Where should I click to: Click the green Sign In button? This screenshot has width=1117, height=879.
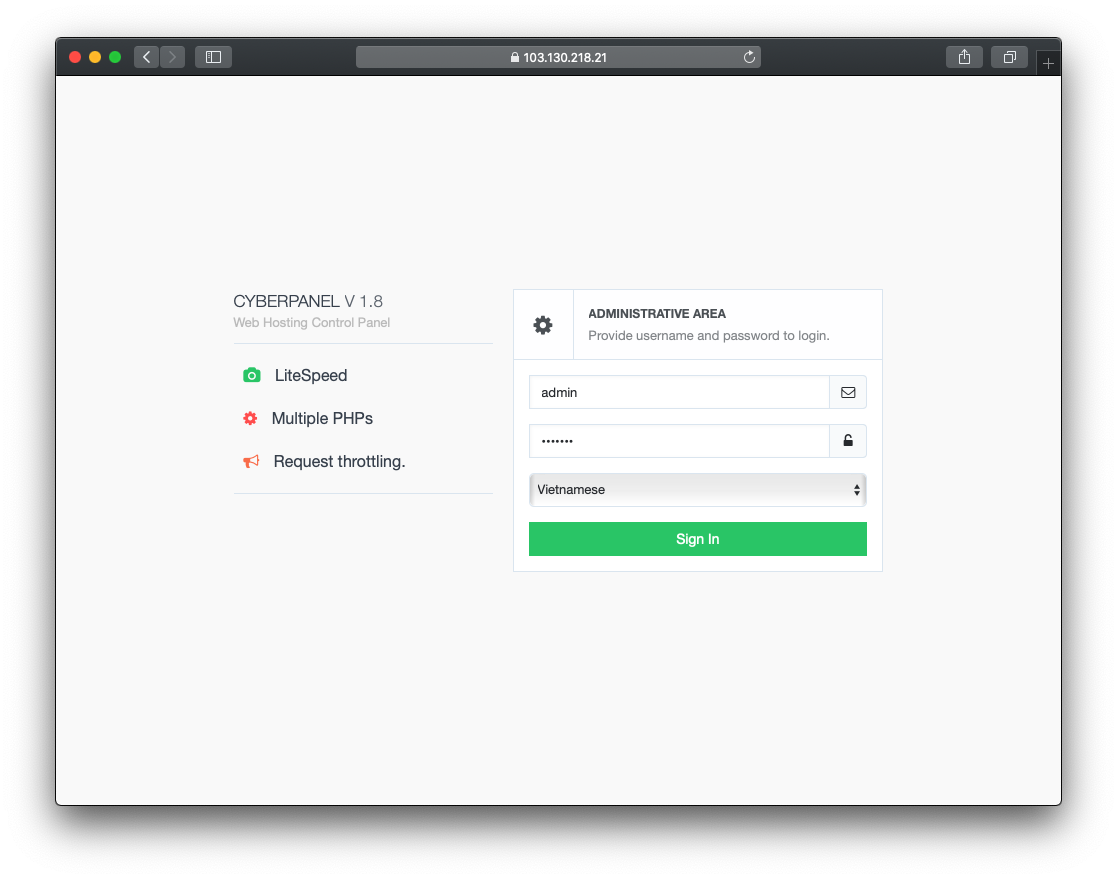pyautogui.click(x=697, y=539)
